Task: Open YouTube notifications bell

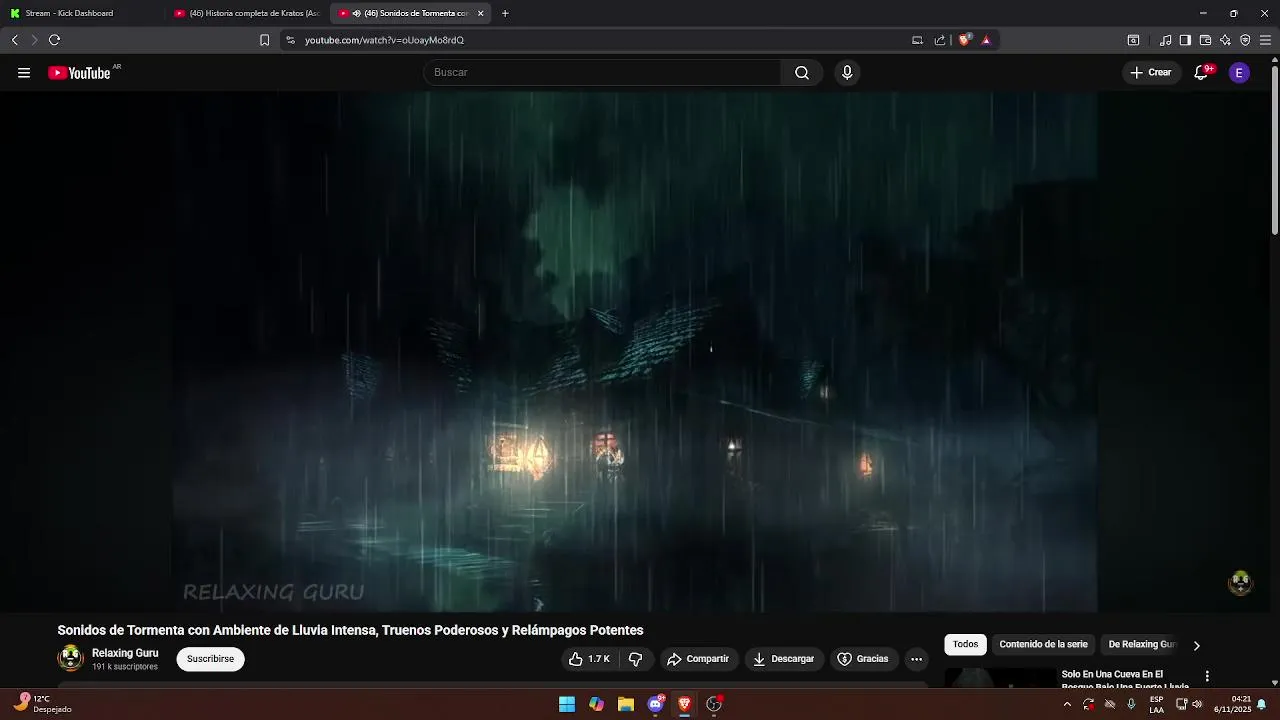Action: pos(1202,72)
